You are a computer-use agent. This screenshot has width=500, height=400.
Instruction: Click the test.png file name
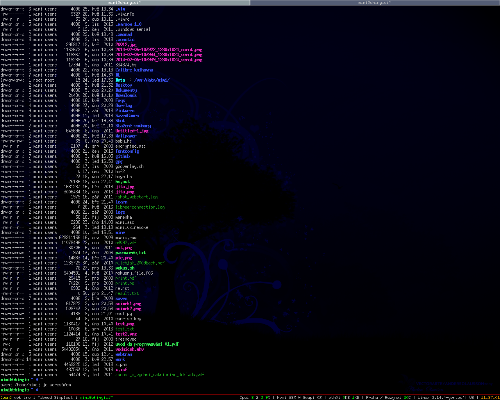tap(125, 324)
